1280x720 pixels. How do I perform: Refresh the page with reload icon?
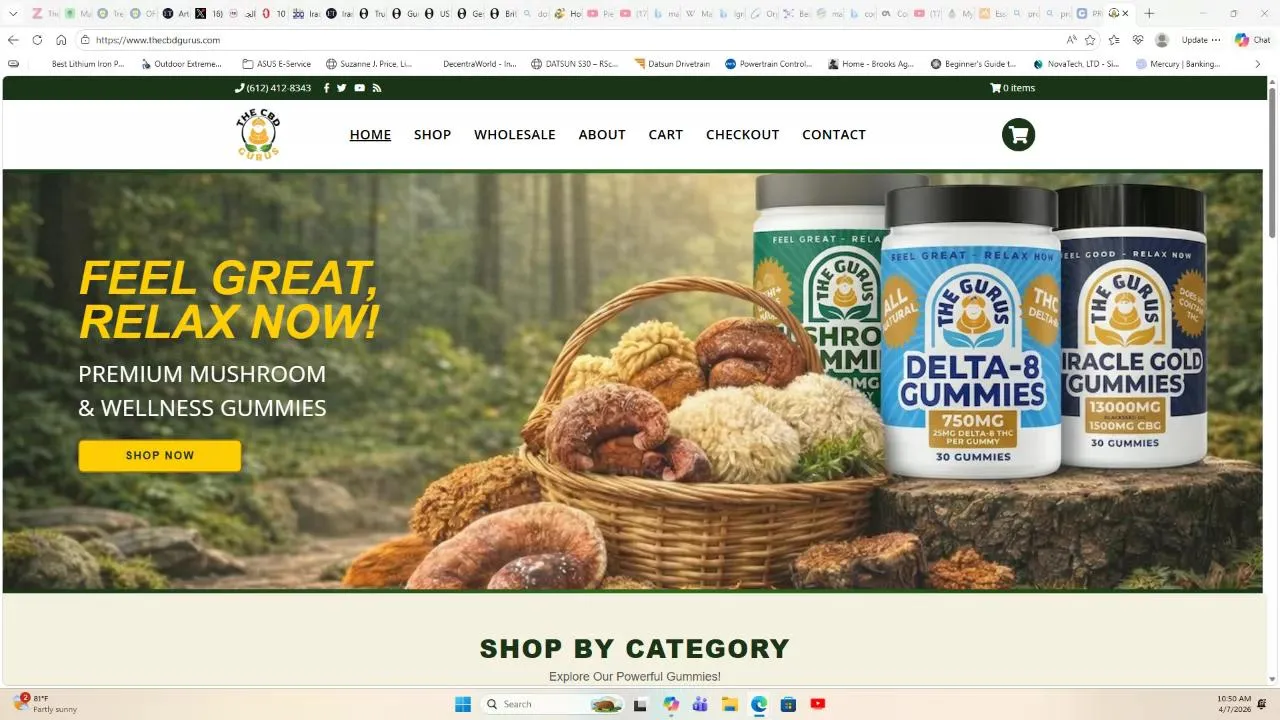[37, 40]
